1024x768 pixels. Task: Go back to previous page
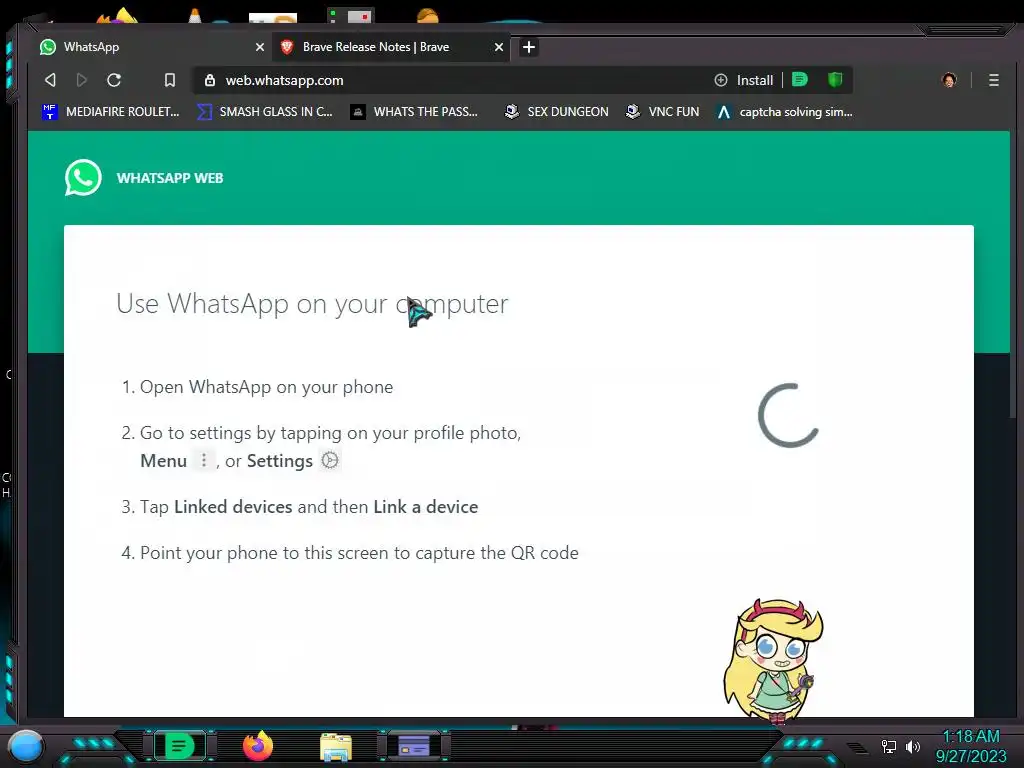point(50,80)
